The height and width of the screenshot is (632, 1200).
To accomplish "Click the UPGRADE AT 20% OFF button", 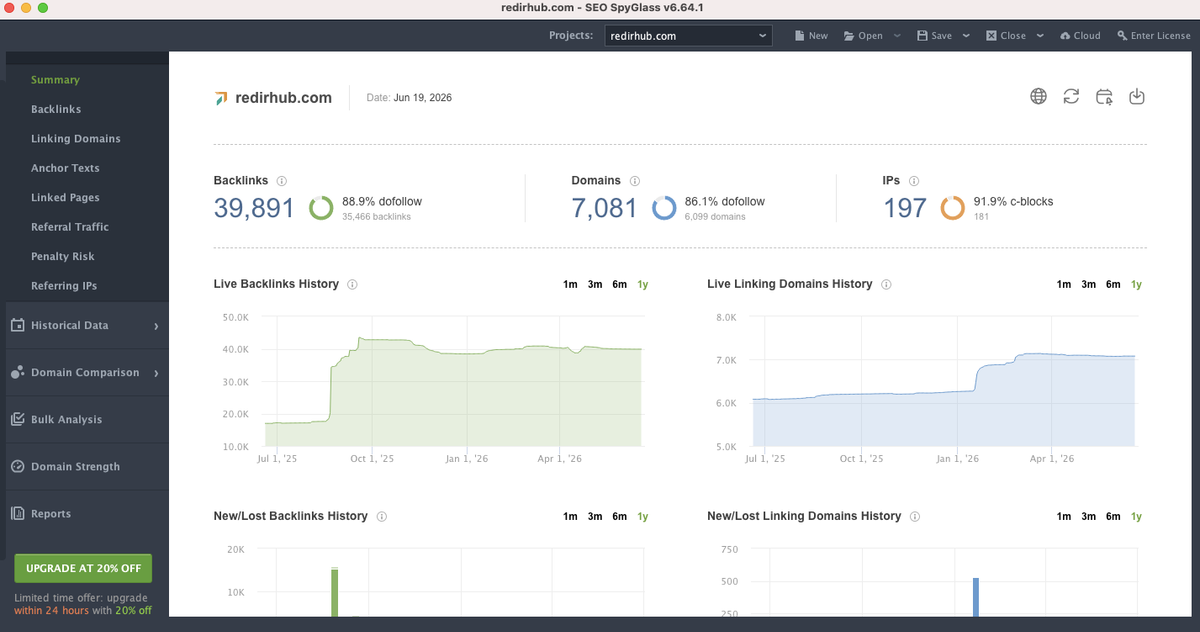I will click(83, 568).
